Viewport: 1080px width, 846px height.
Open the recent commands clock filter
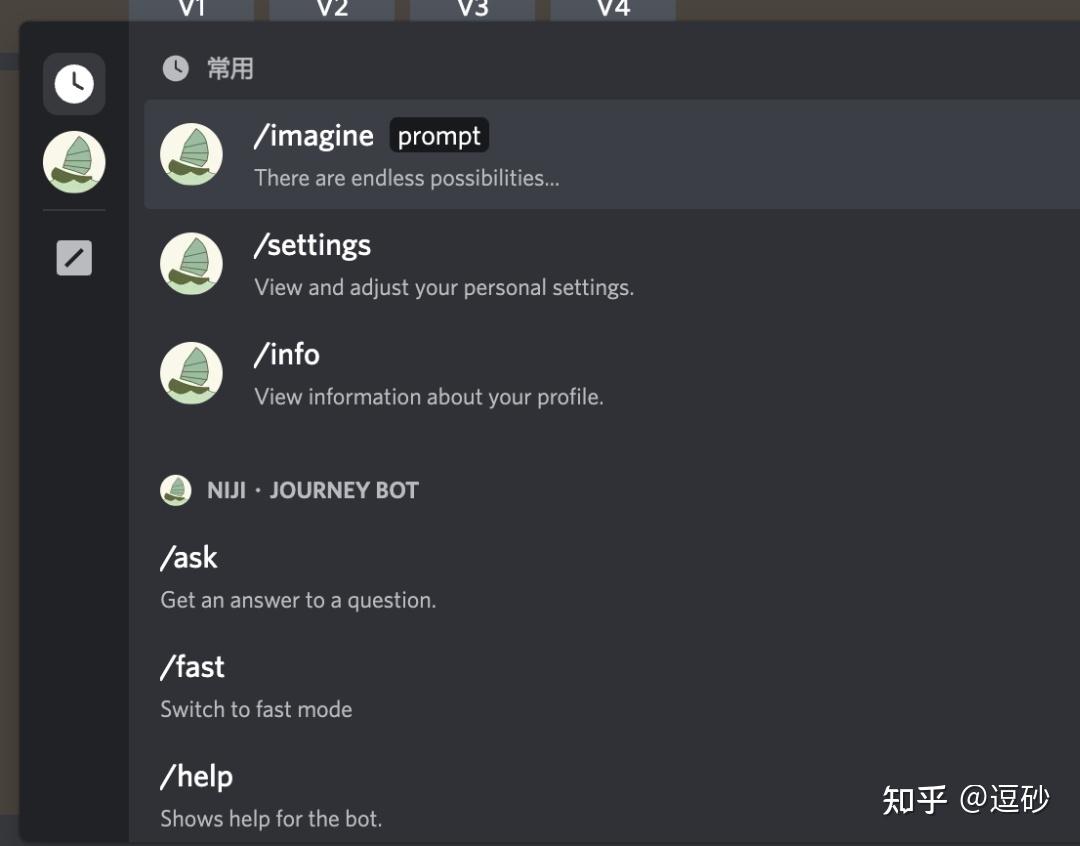pos(74,84)
